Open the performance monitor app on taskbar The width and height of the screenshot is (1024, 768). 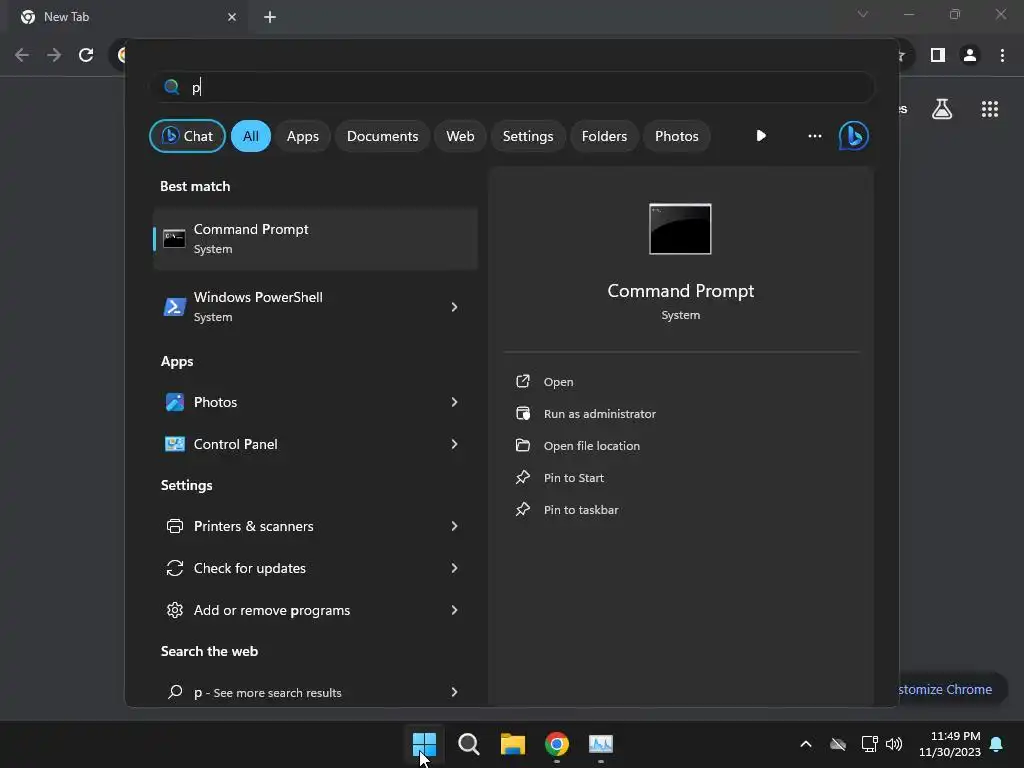tap(601, 744)
